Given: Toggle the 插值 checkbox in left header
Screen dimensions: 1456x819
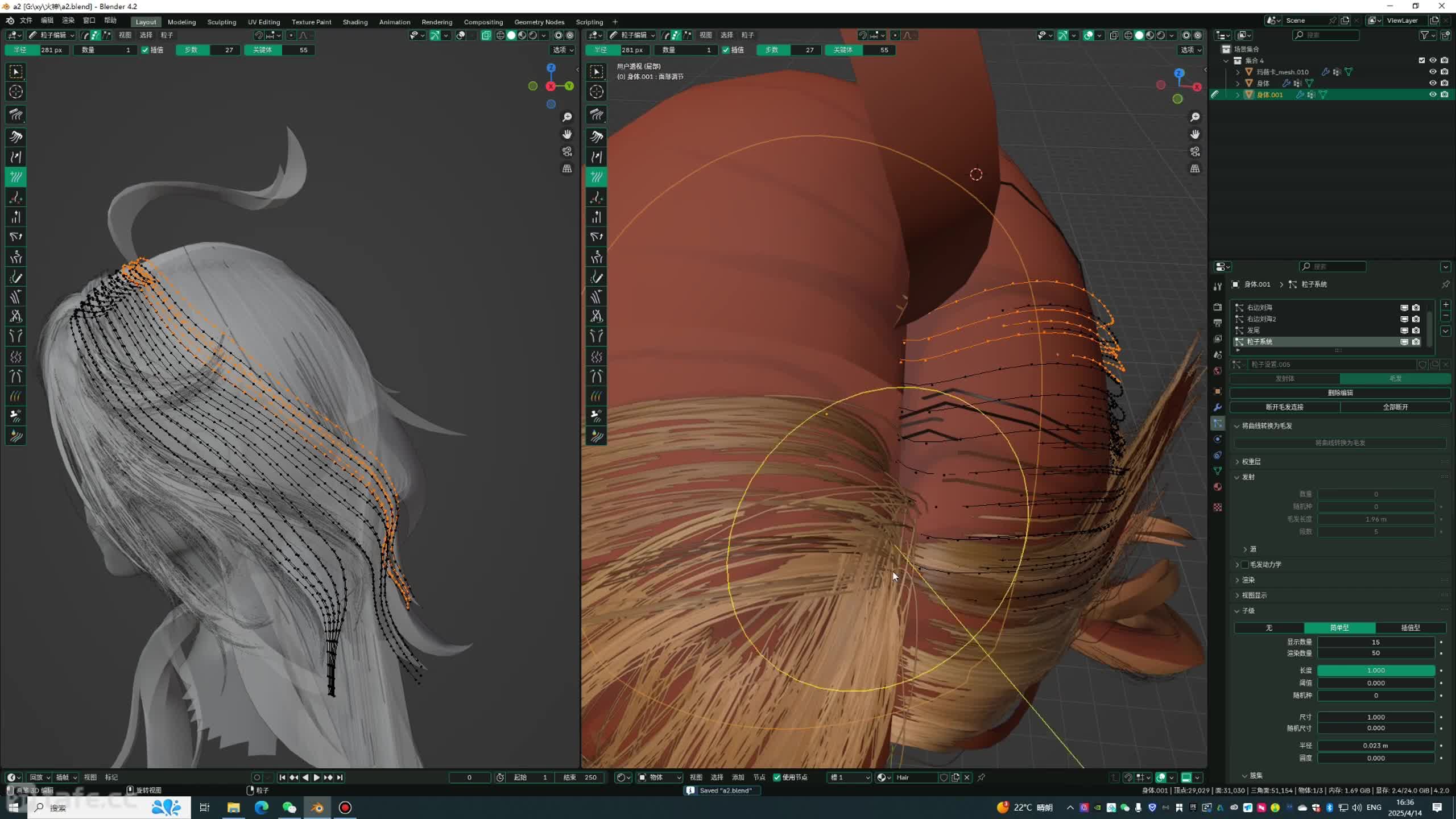Looking at the screenshot, I should 146,50.
